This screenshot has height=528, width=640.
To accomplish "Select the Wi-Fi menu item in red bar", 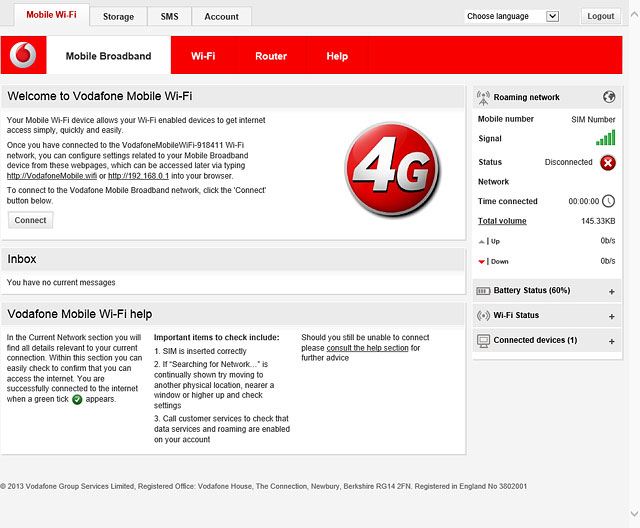I will coord(203,56).
